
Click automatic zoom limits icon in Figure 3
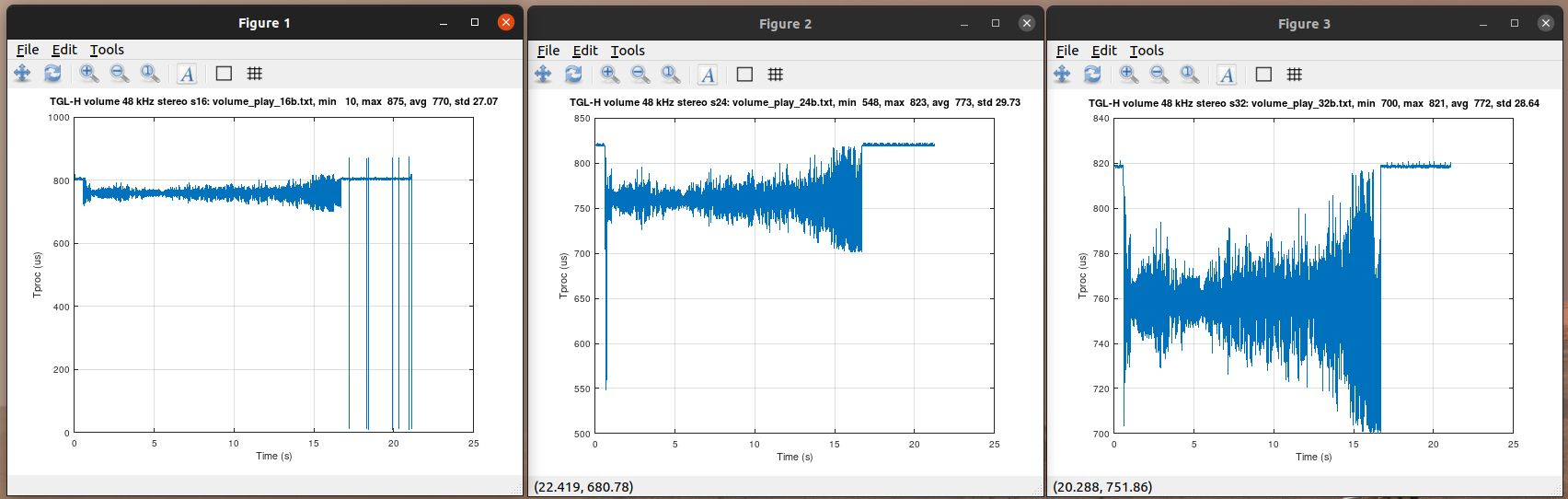[x=1190, y=75]
